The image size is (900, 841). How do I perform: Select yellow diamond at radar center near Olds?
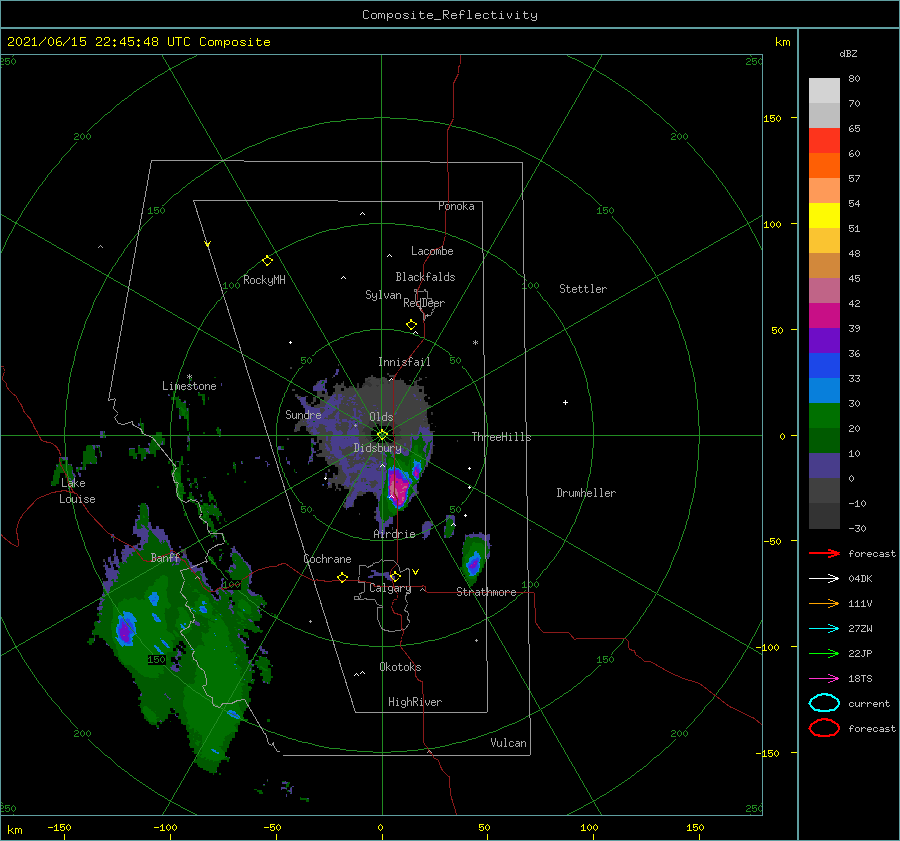pyautogui.click(x=382, y=435)
